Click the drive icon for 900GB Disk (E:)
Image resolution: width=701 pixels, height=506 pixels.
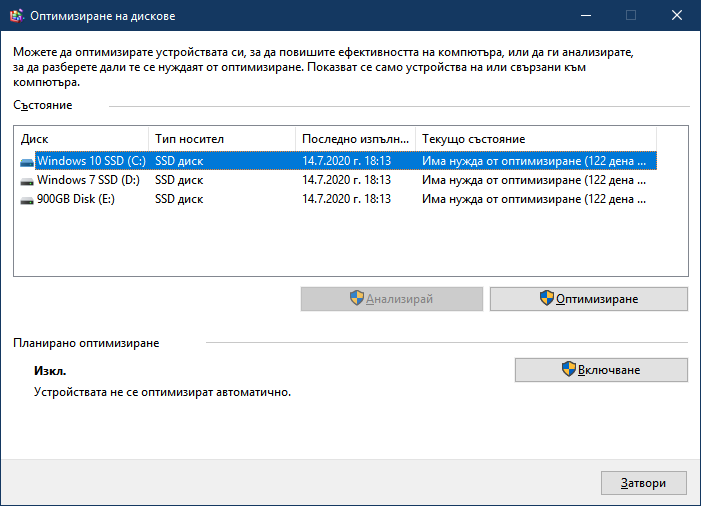[x=27, y=200]
